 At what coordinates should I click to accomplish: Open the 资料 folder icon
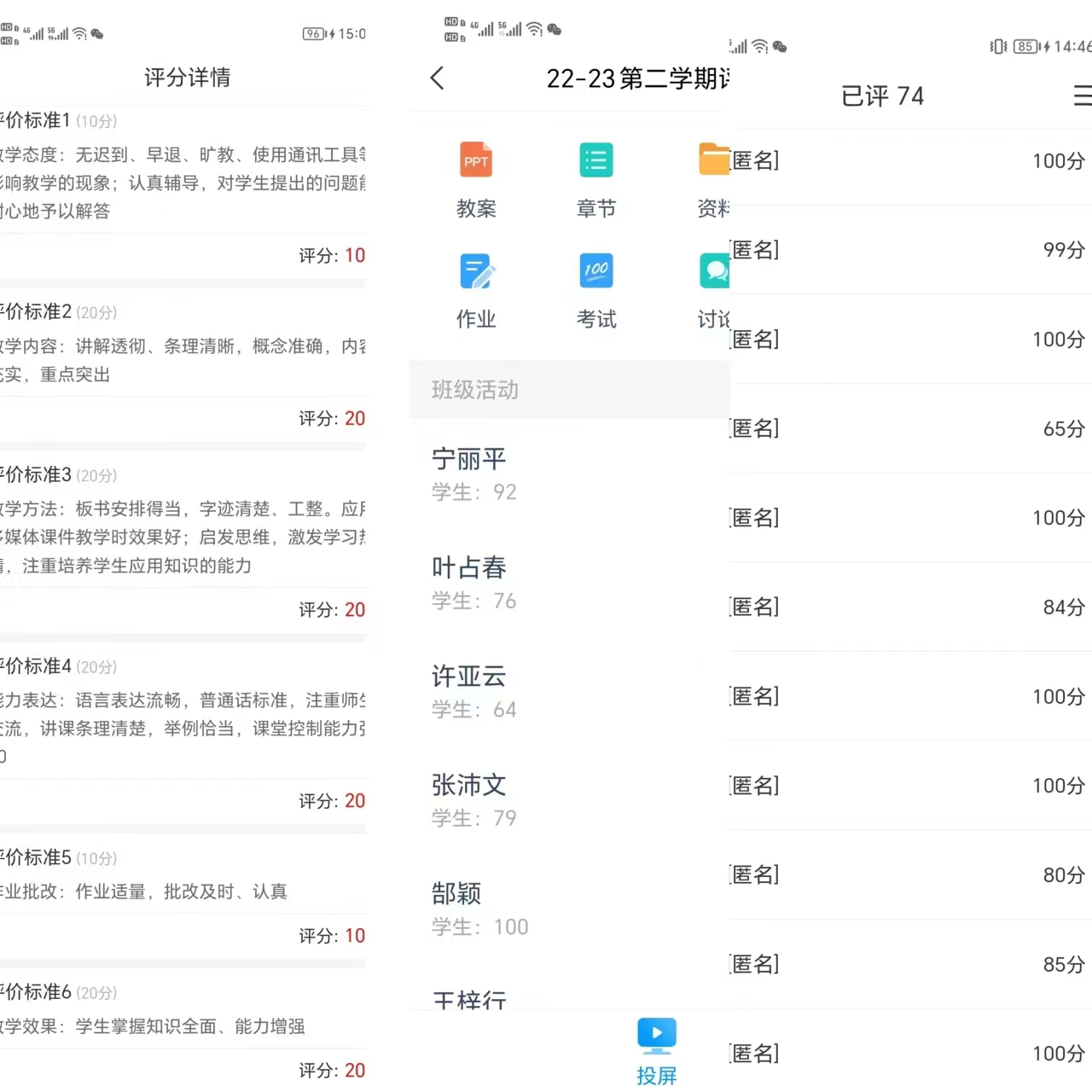tap(714, 160)
